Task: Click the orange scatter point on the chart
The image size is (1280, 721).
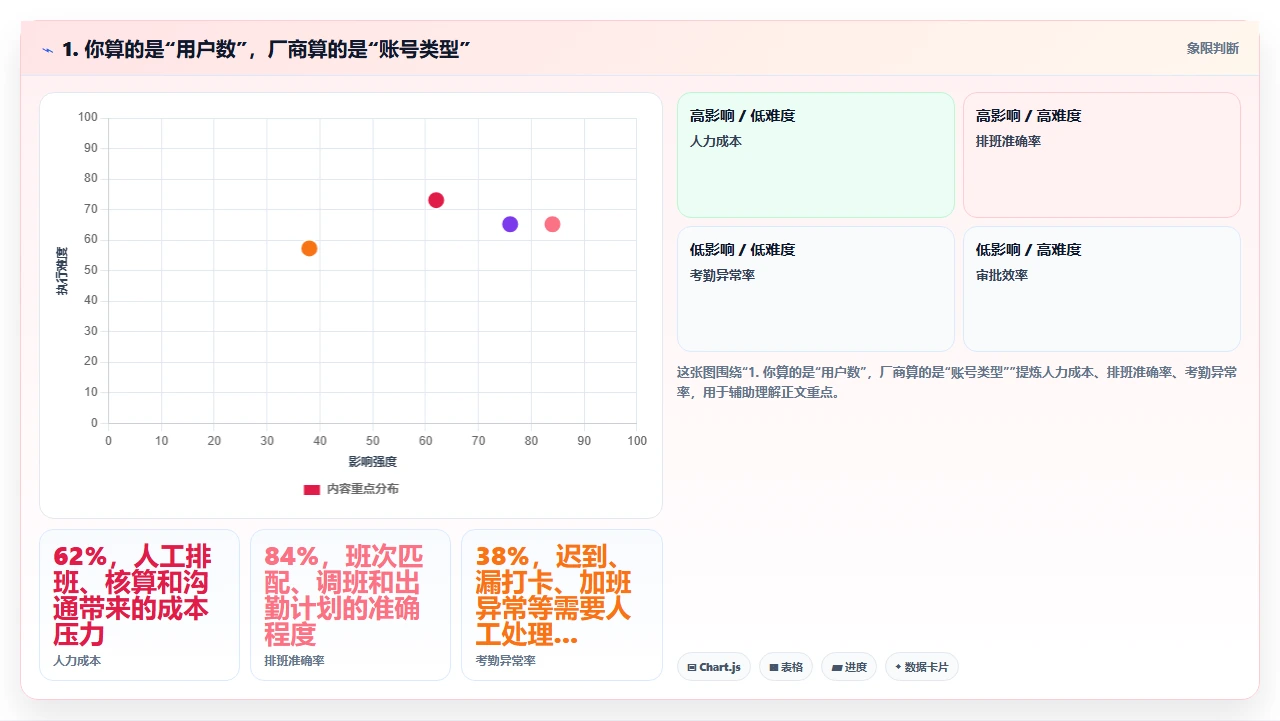Action: [x=309, y=248]
